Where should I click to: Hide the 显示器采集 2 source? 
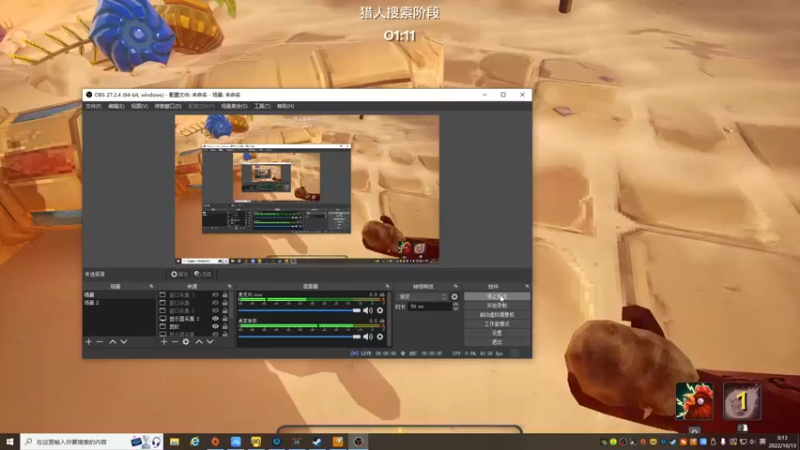pyautogui.click(x=215, y=318)
